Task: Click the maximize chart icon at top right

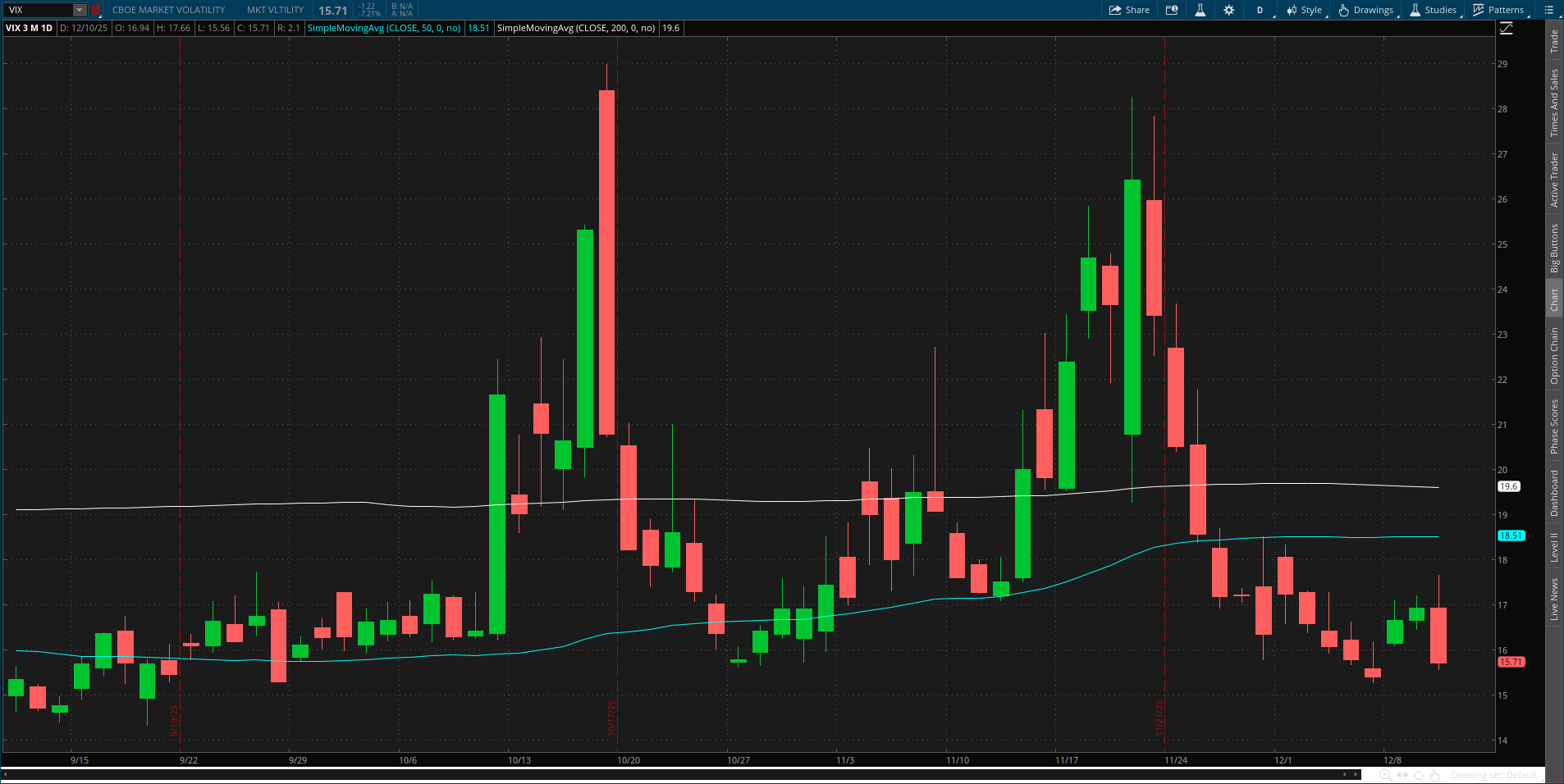Action: pos(1507,27)
